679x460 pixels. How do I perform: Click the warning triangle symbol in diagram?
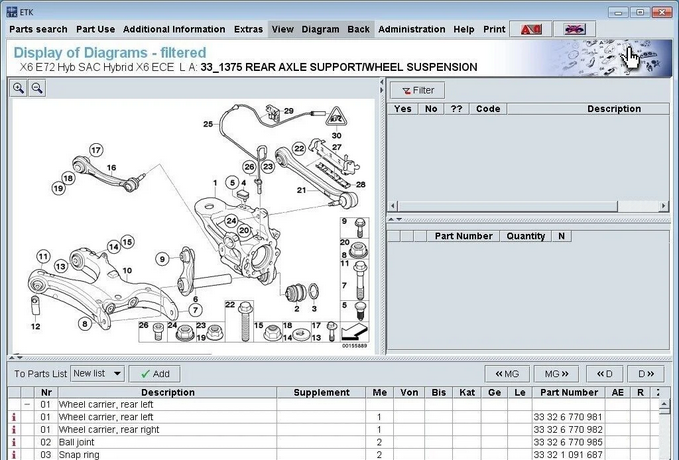(336, 116)
